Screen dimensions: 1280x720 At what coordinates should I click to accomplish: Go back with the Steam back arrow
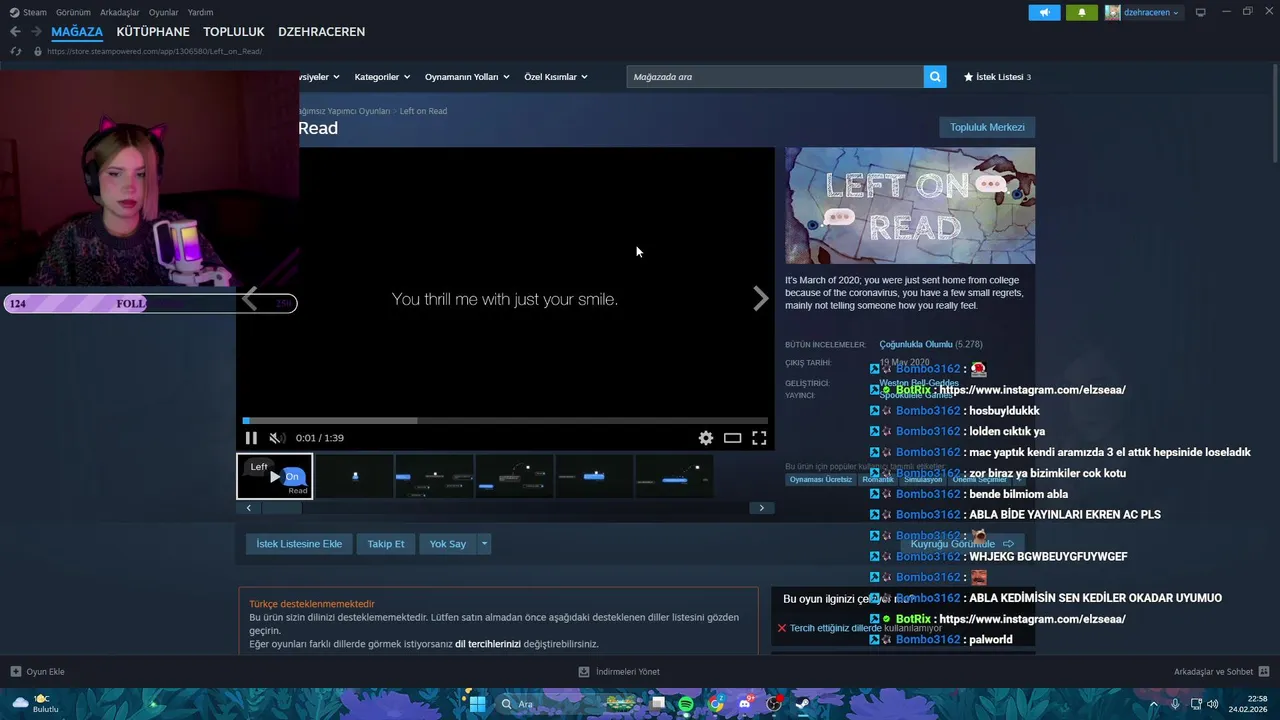coord(15,32)
